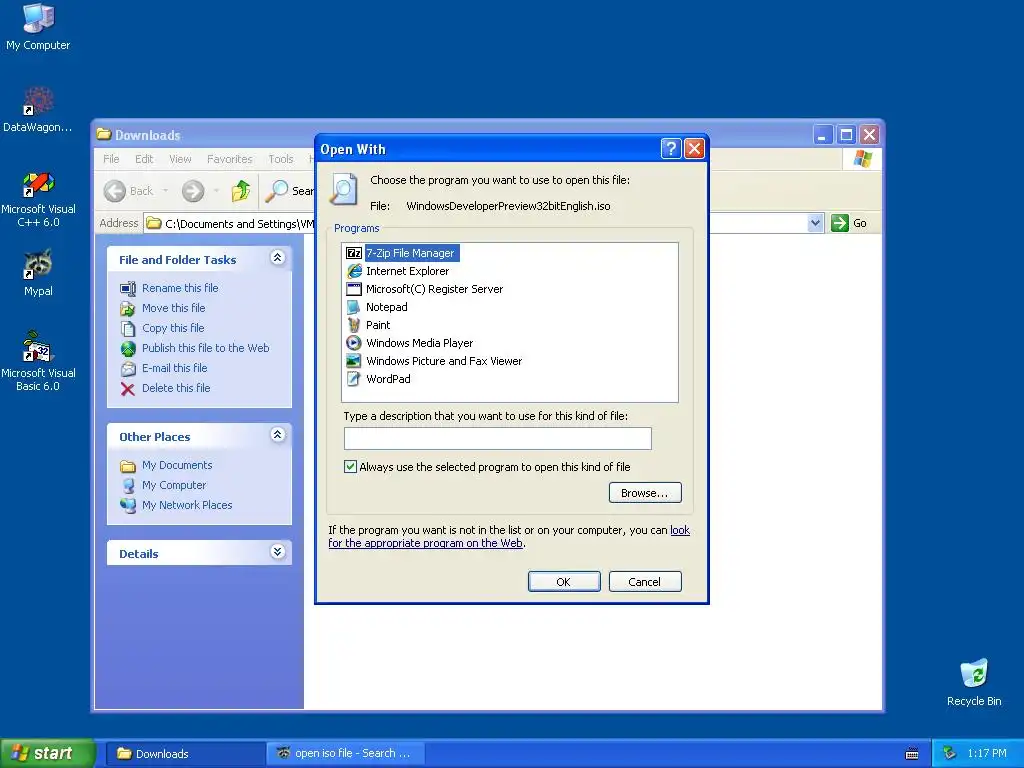Click the taskbar clock 1:17 PM
This screenshot has width=1024, height=768.
point(987,753)
